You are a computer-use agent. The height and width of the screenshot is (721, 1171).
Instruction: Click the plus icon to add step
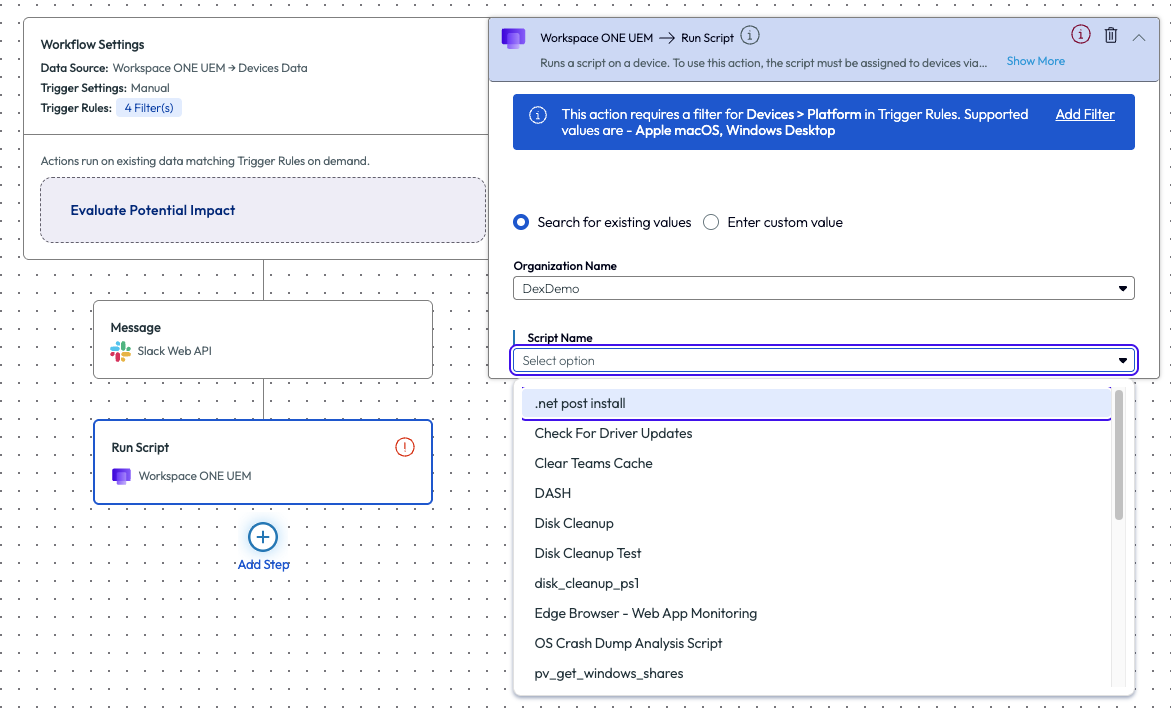[263, 537]
